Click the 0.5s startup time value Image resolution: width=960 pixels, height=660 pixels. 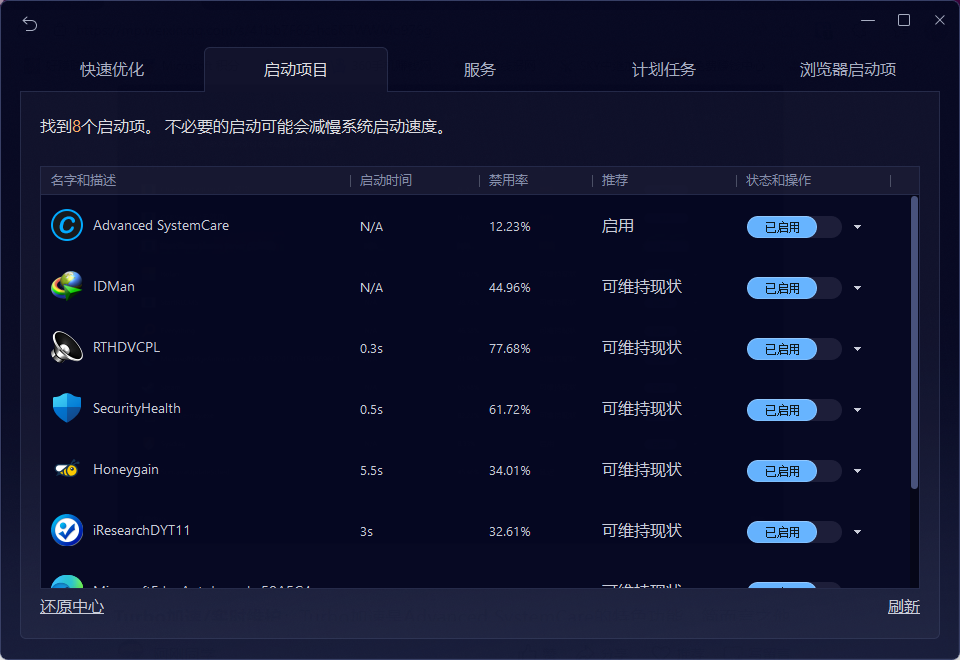coord(371,409)
